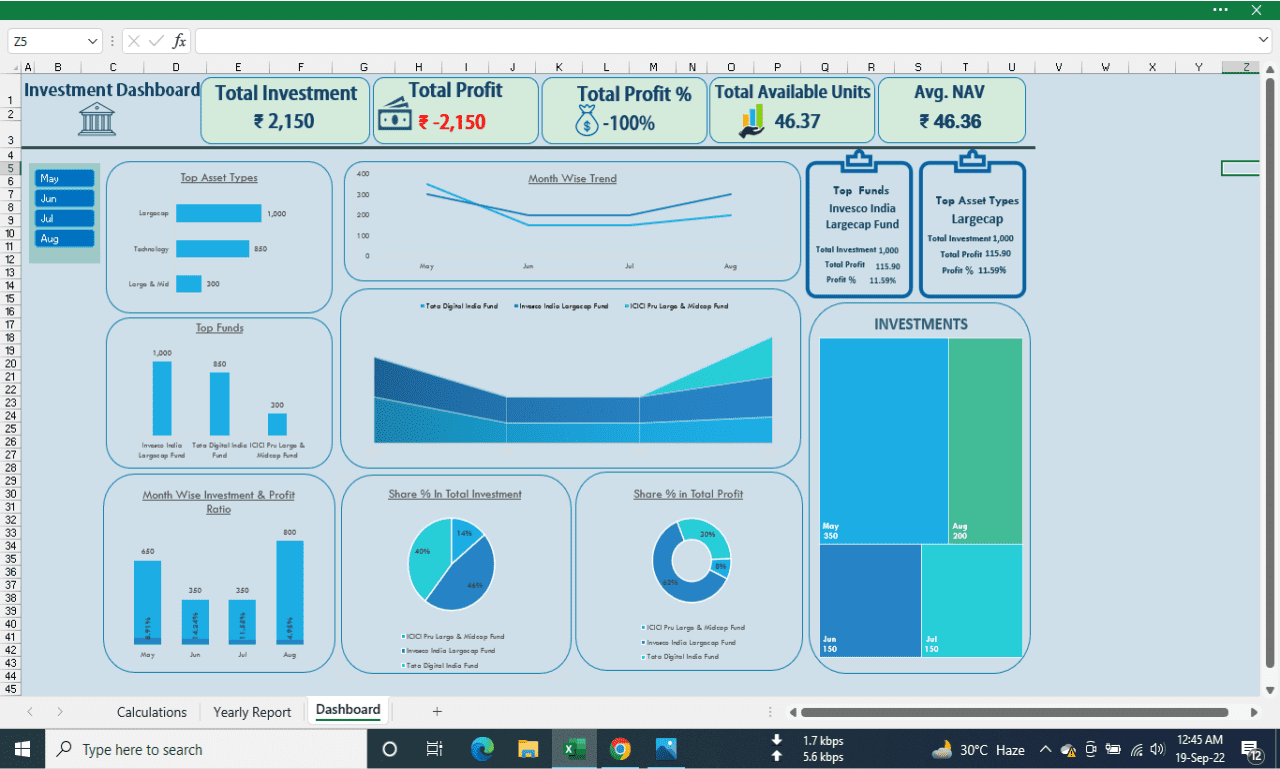Image resolution: width=1280 pixels, height=769 pixels.
Task: Show hidden system tray icons chevron
Action: pos(1045,749)
